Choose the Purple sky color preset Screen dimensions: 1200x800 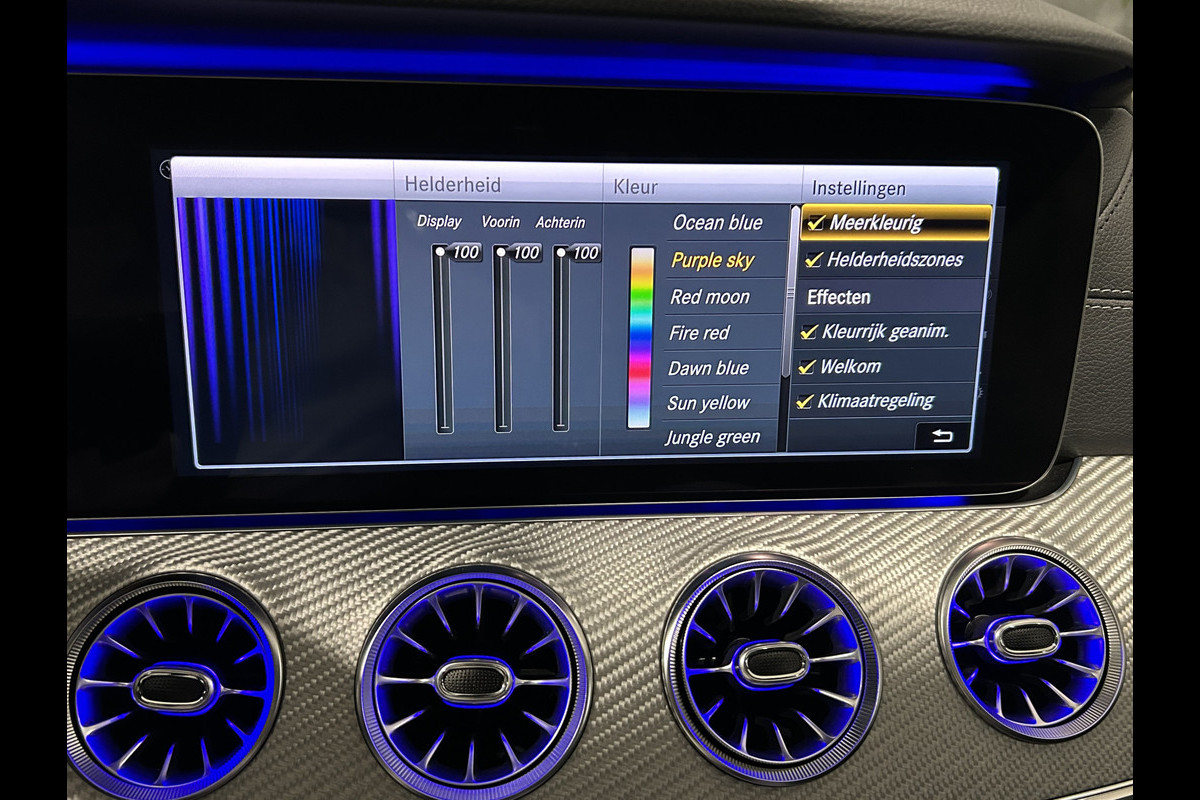(x=713, y=260)
